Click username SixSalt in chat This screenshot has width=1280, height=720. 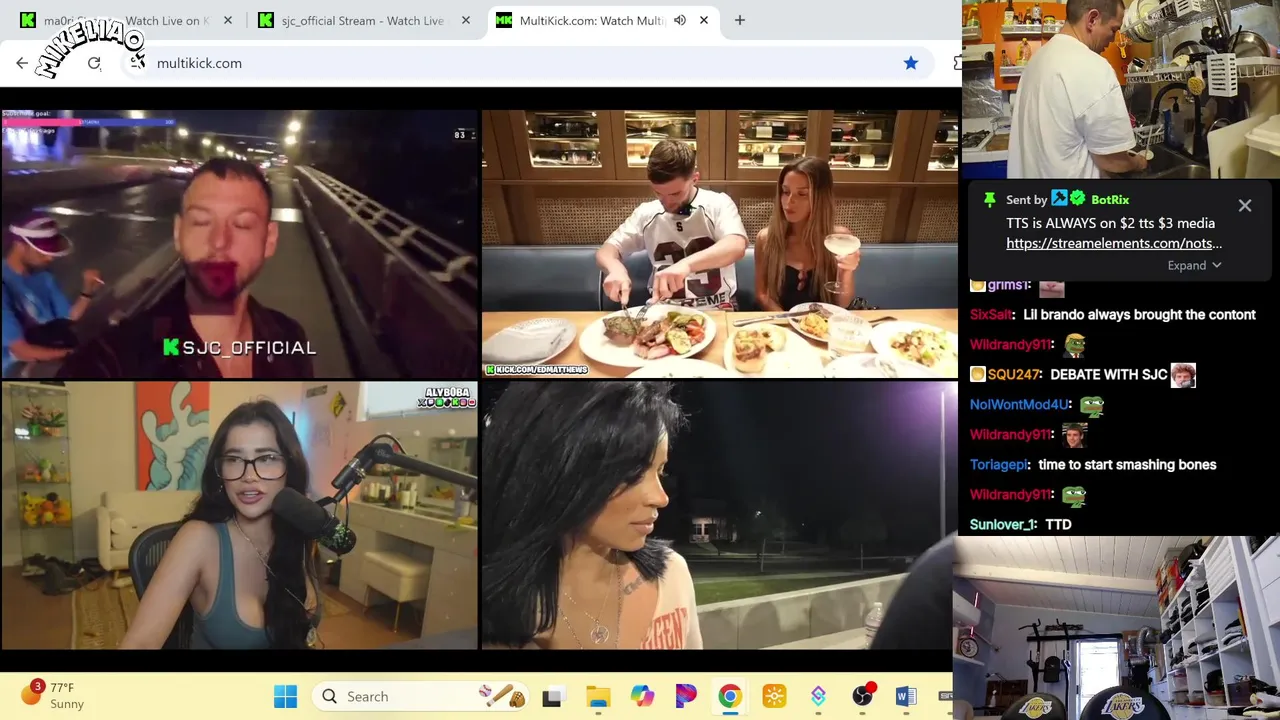tap(990, 314)
